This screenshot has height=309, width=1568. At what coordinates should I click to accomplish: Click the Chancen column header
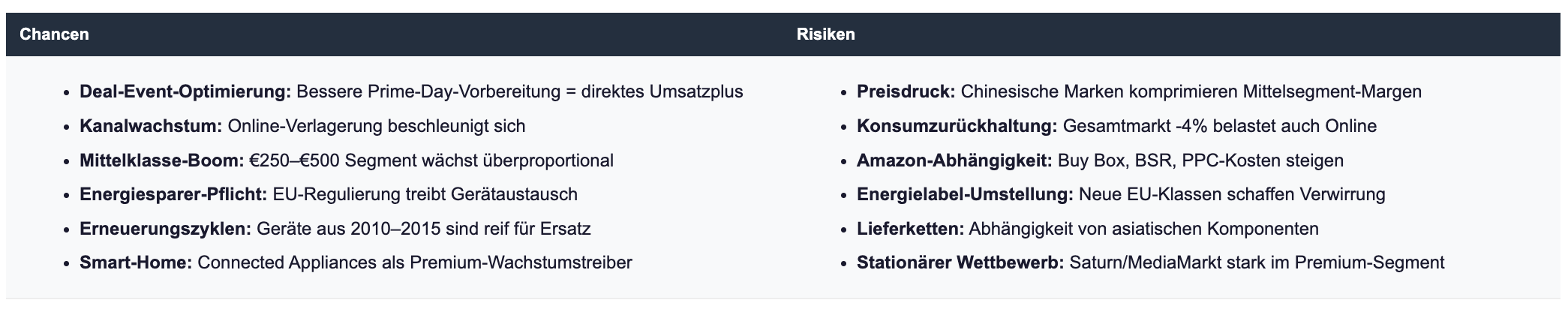54,34
